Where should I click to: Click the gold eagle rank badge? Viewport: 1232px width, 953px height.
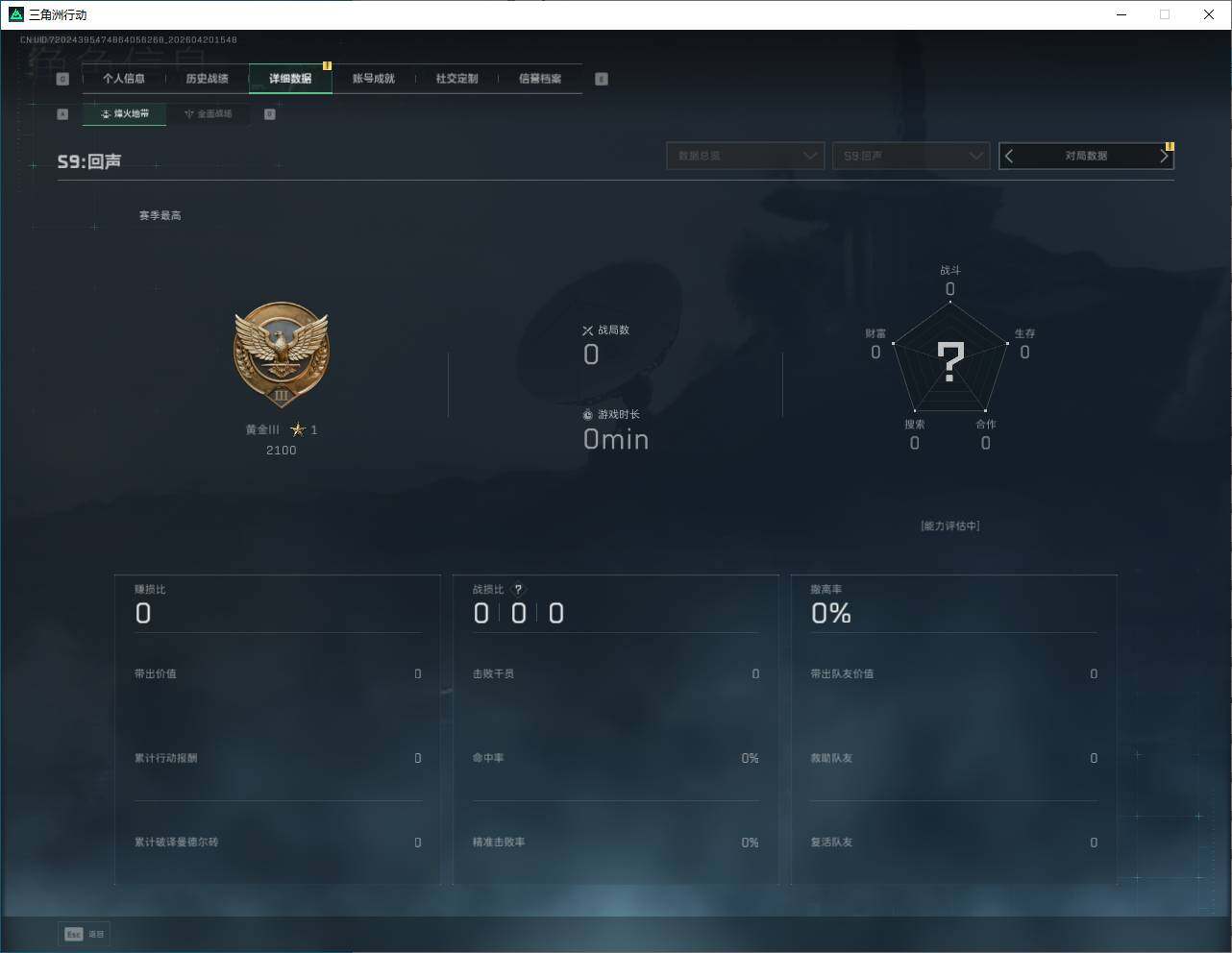pos(282,355)
